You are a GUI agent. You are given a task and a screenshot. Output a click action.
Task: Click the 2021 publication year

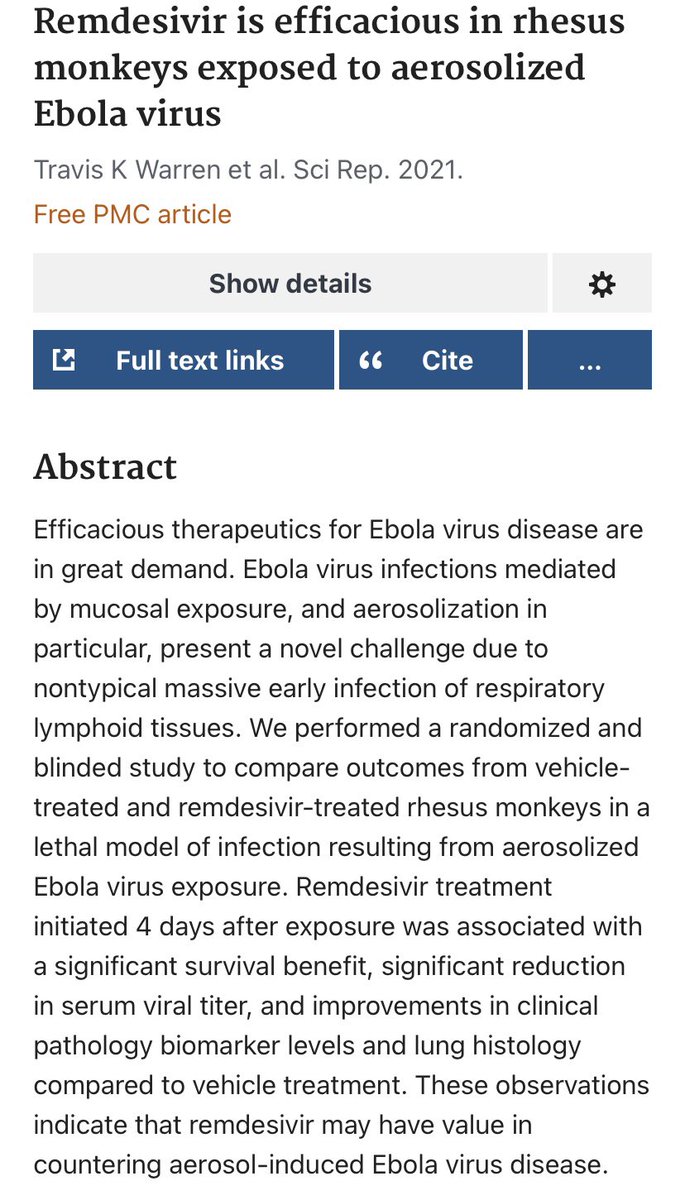pos(429,169)
